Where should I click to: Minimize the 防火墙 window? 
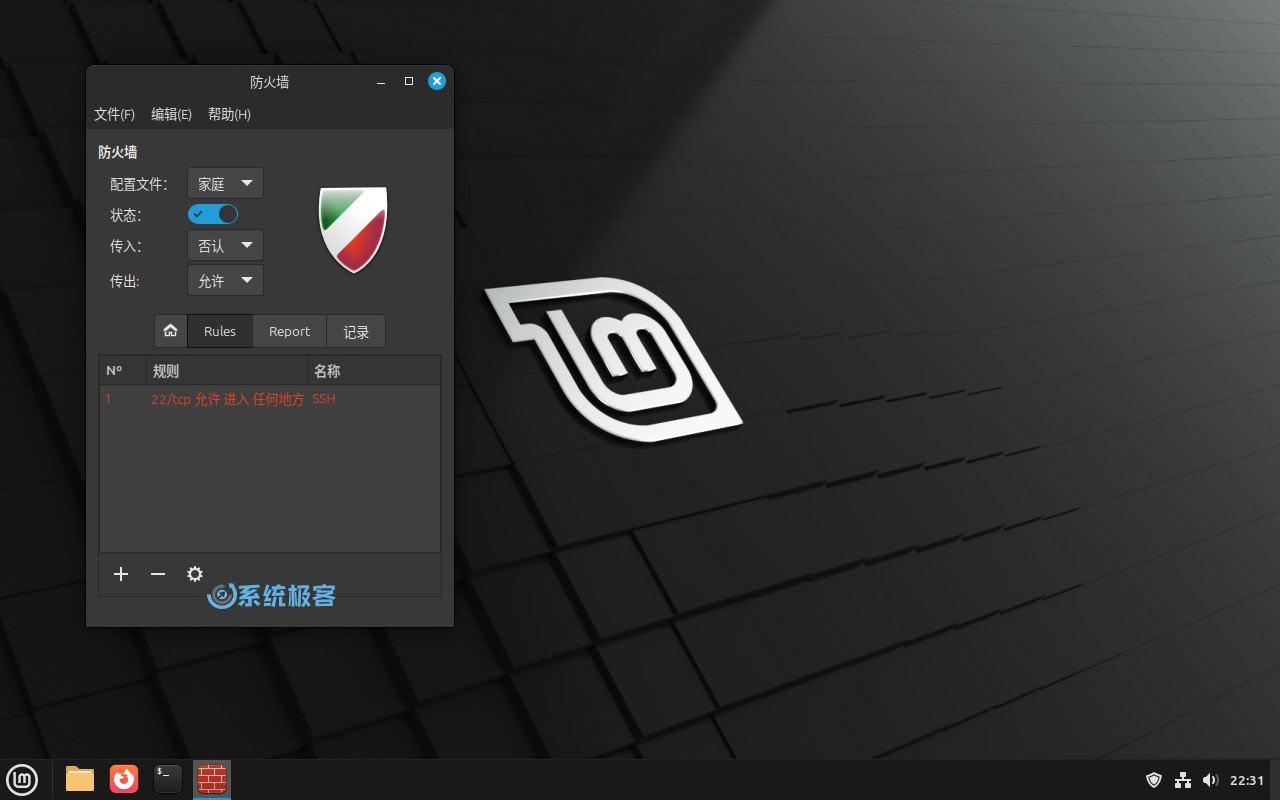tap(381, 82)
